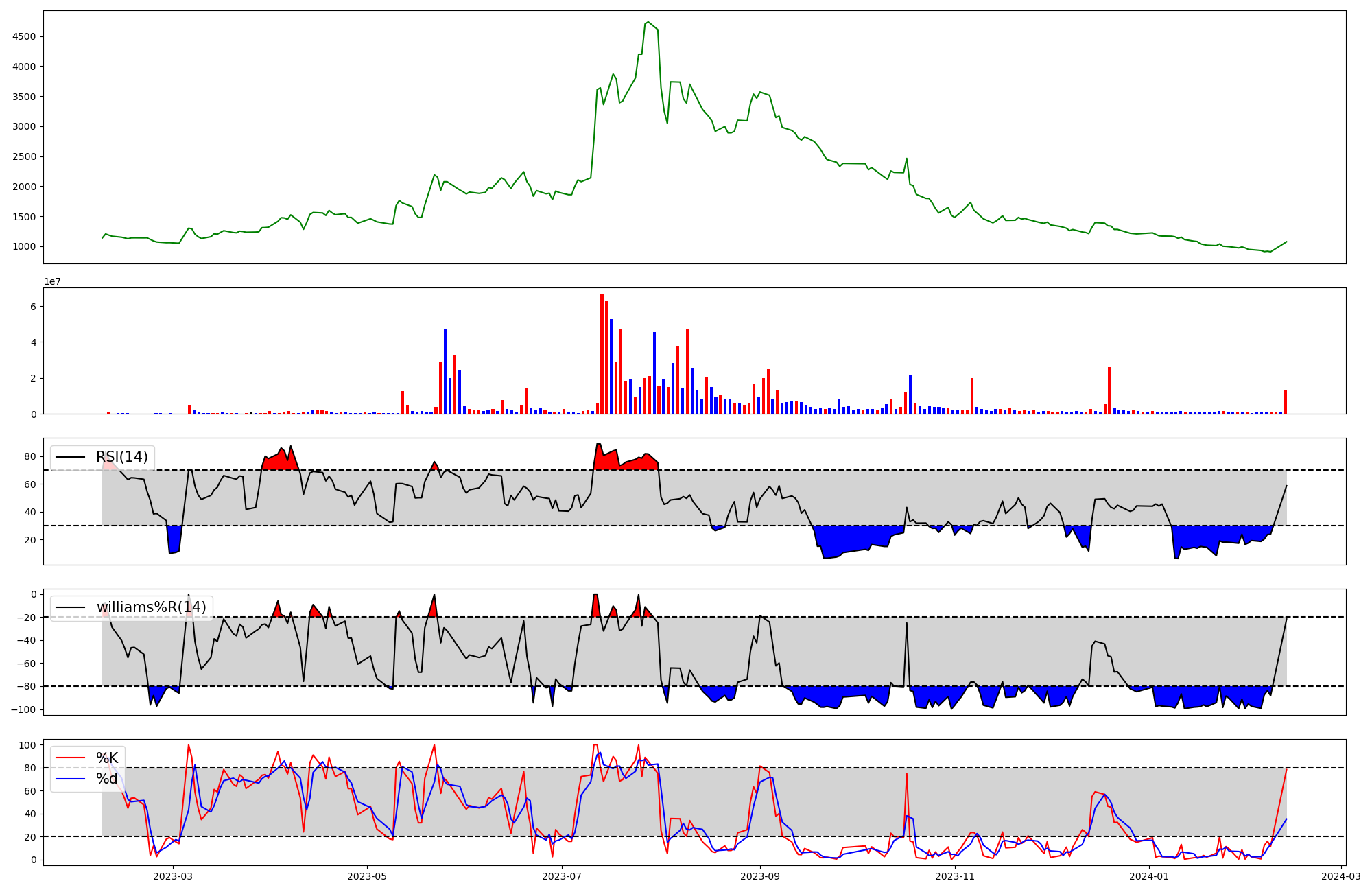The height and width of the screenshot is (892, 1372).
Task: Click the 40 tick on RSI axis
Action: (31, 512)
